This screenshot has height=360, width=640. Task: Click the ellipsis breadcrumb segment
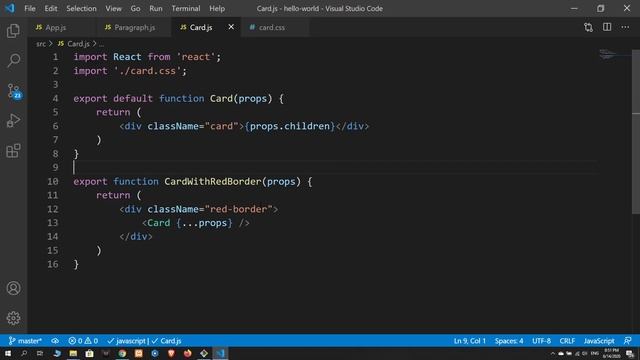click(x=101, y=44)
